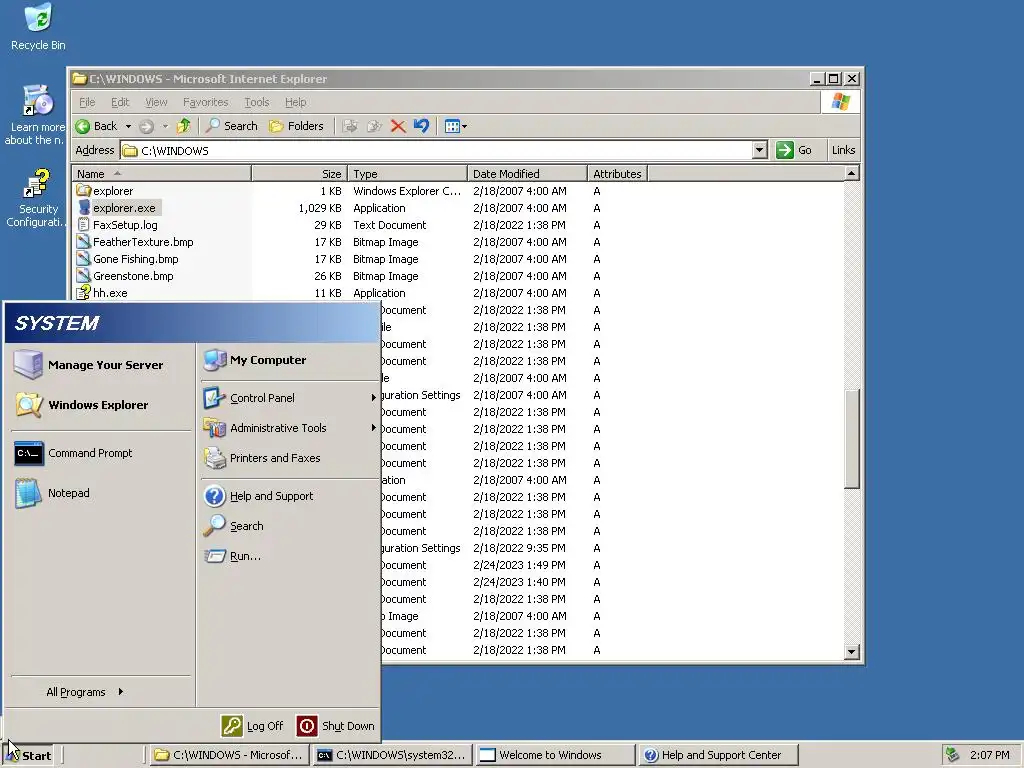Click the Links toolbar label
The image size is (1024, 768).
(x=843, y=150)
